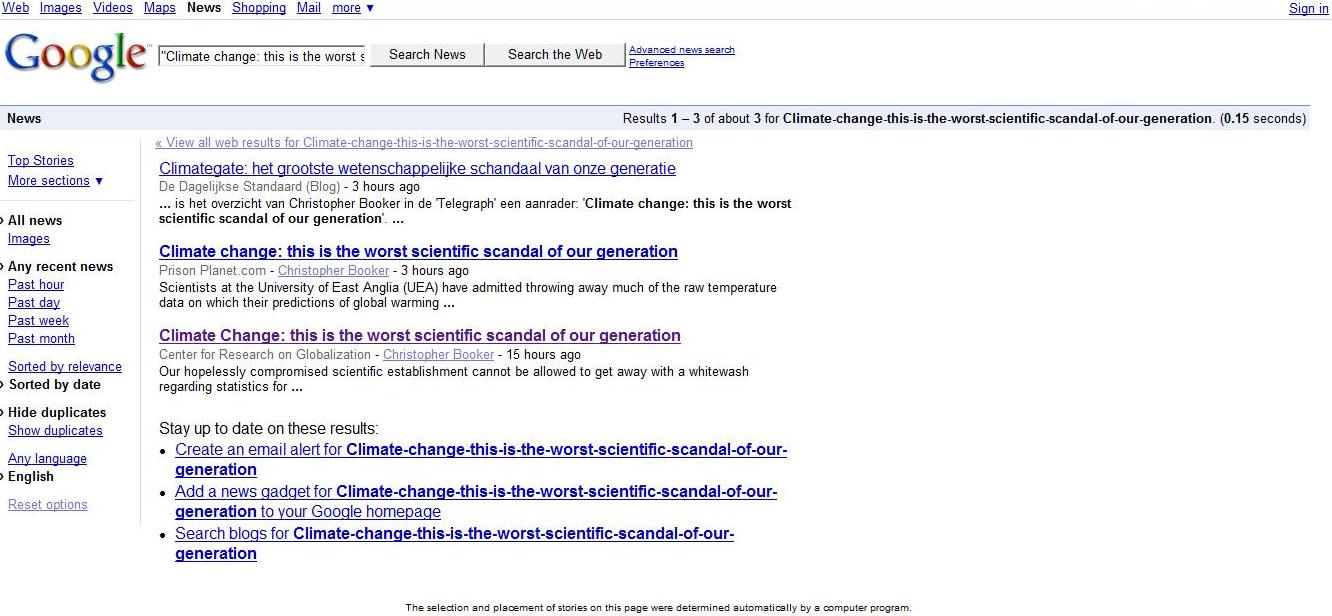Screen dimensions: 1332x616
Task: Select the Hide duplicates option
Action: [x=57, y=413]
